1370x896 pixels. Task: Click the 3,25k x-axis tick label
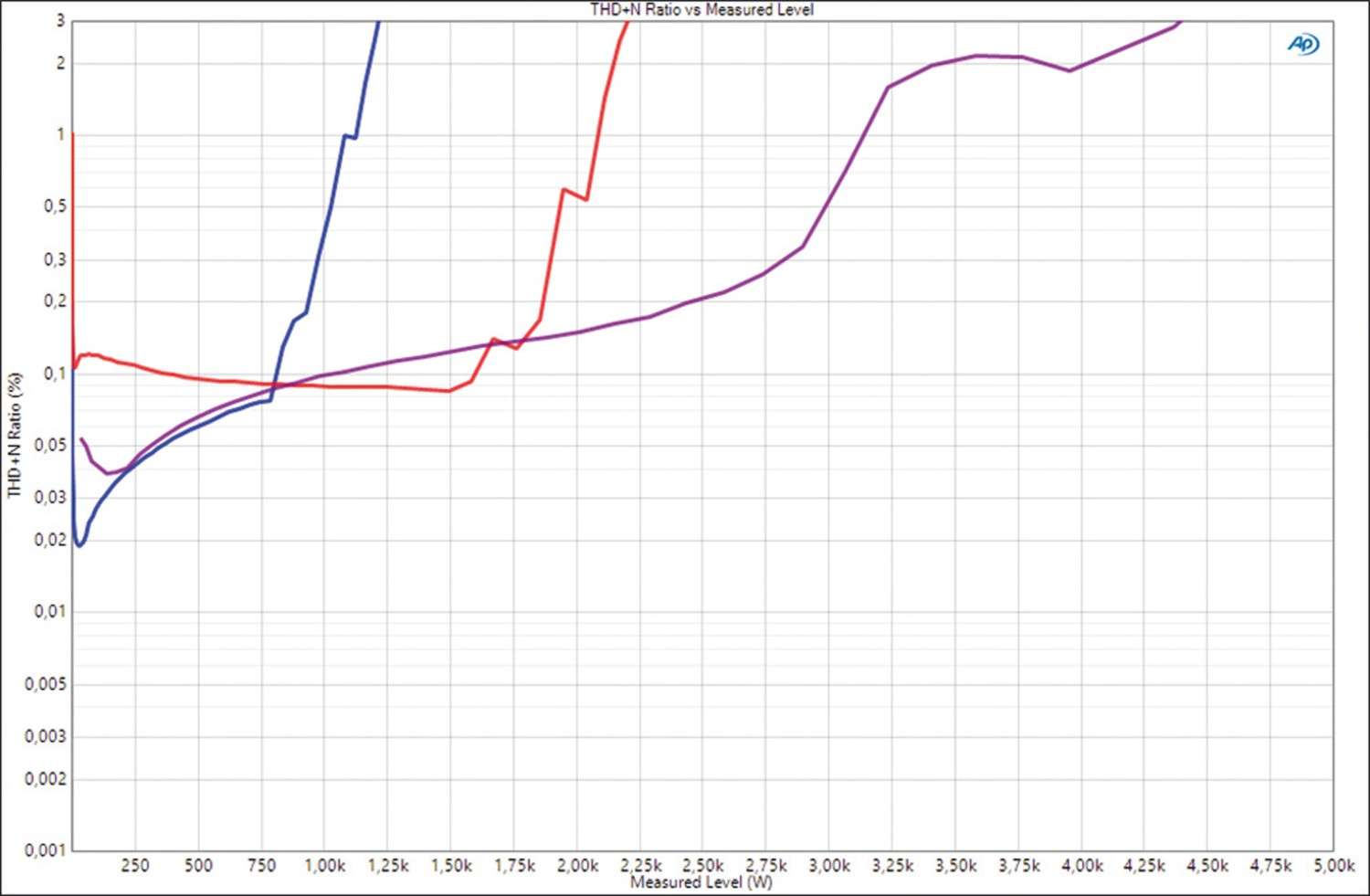pyautogui.click(x=892, y=865)
